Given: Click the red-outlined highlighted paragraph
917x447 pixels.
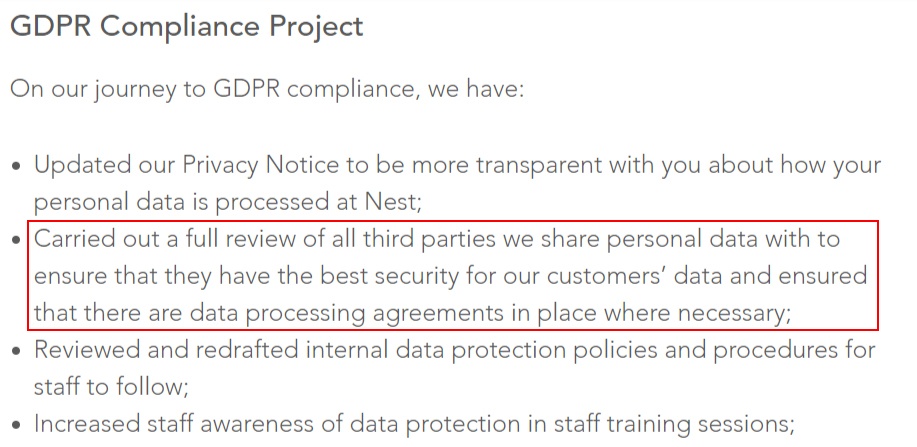Looking at the screenshot, I should [x=453, y=275].
